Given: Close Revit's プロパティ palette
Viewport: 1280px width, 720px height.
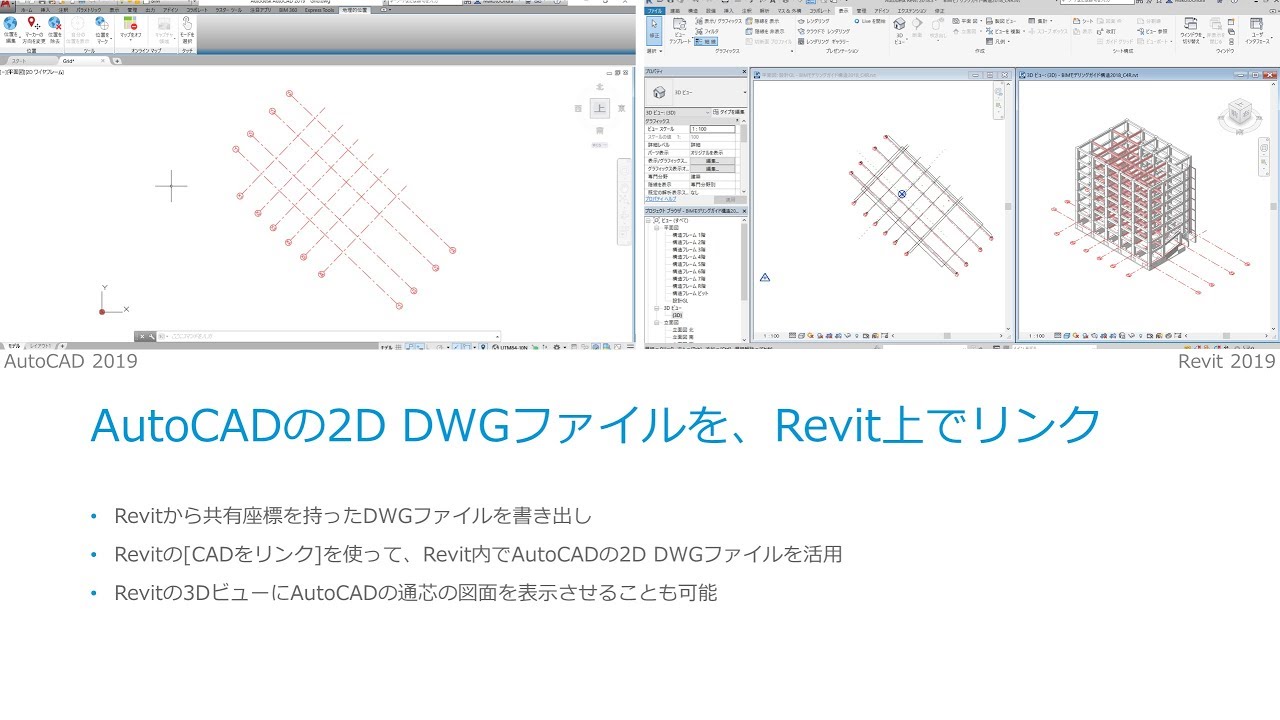Looking at the screenshot, I should click(x=744, y=71).
